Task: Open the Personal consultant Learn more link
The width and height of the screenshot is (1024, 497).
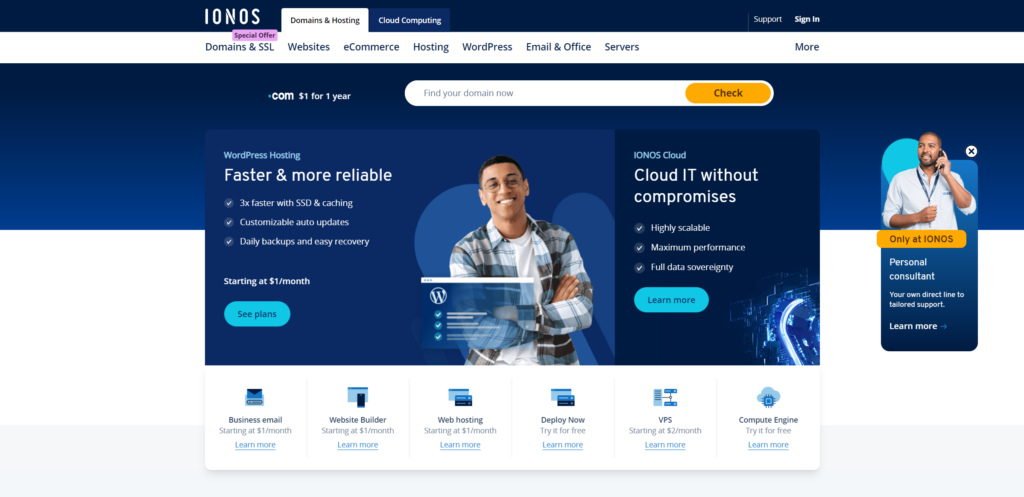Action: click(x=918, y=327)
